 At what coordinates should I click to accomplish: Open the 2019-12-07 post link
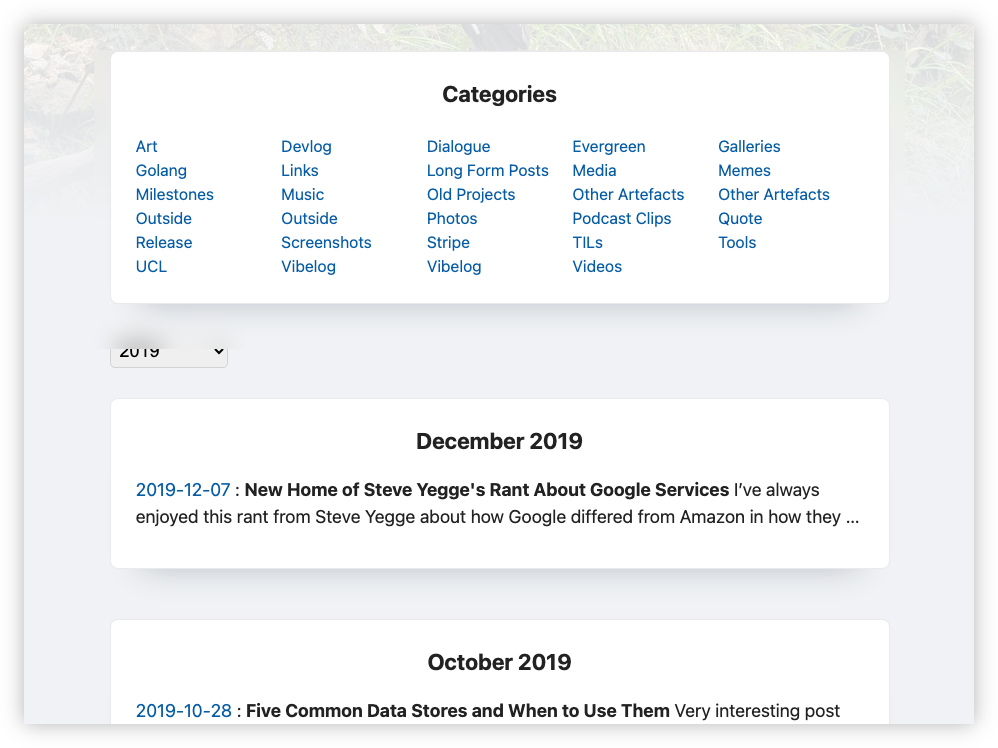183,490
